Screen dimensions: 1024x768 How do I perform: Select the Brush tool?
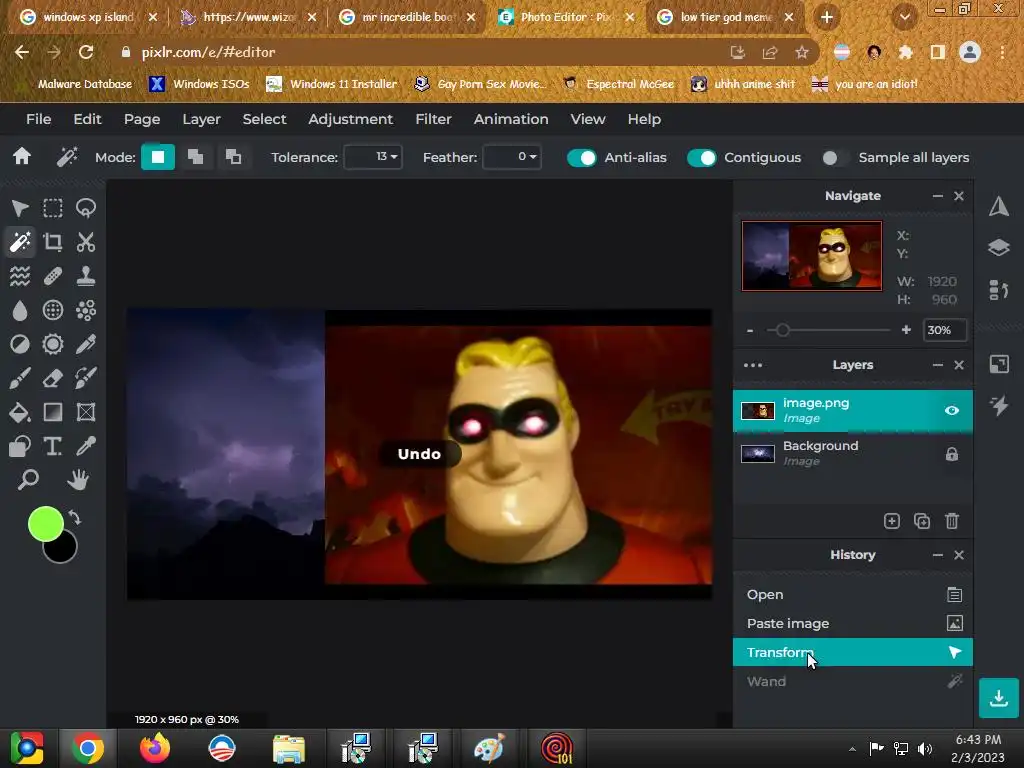click(20, 378)
